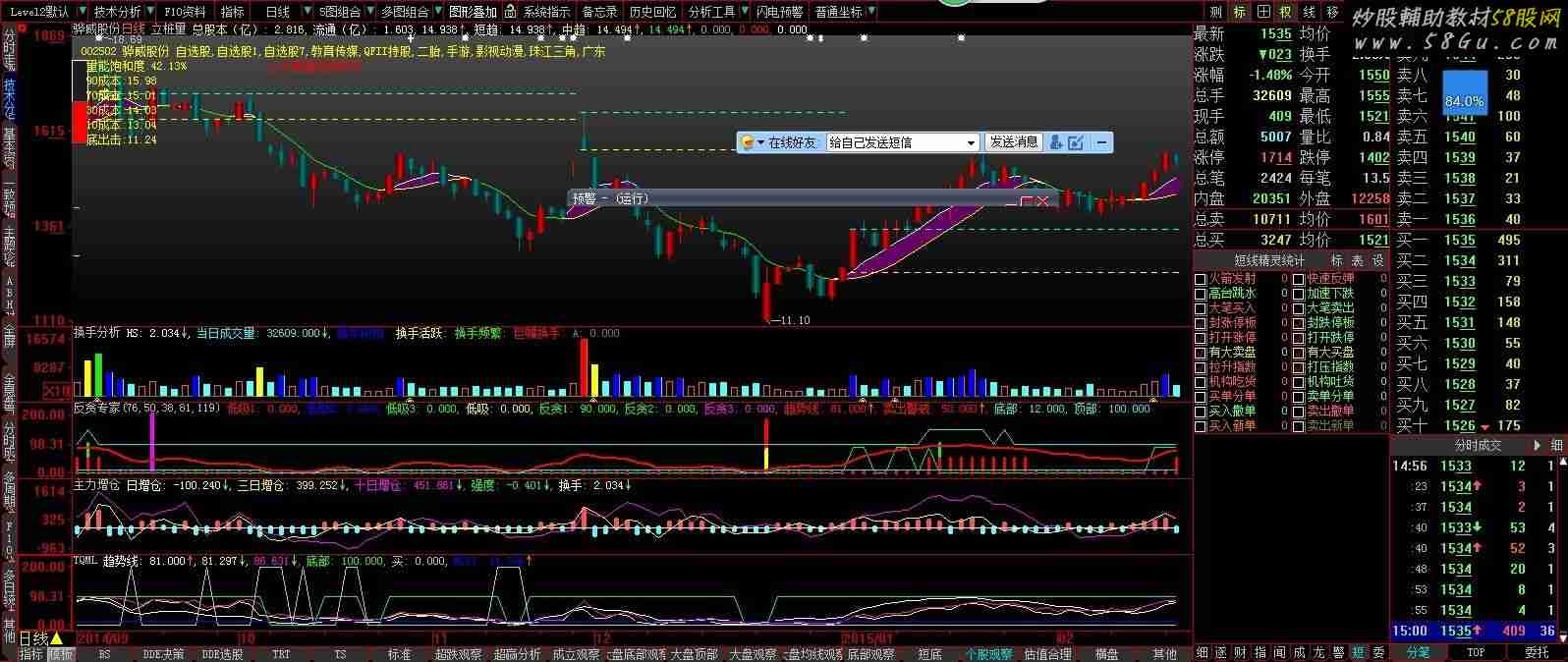The width and height of the screenshot is (1568, 662).
Task: Switch to the 个股观察 indicator tab
Action: pos(988,654)
